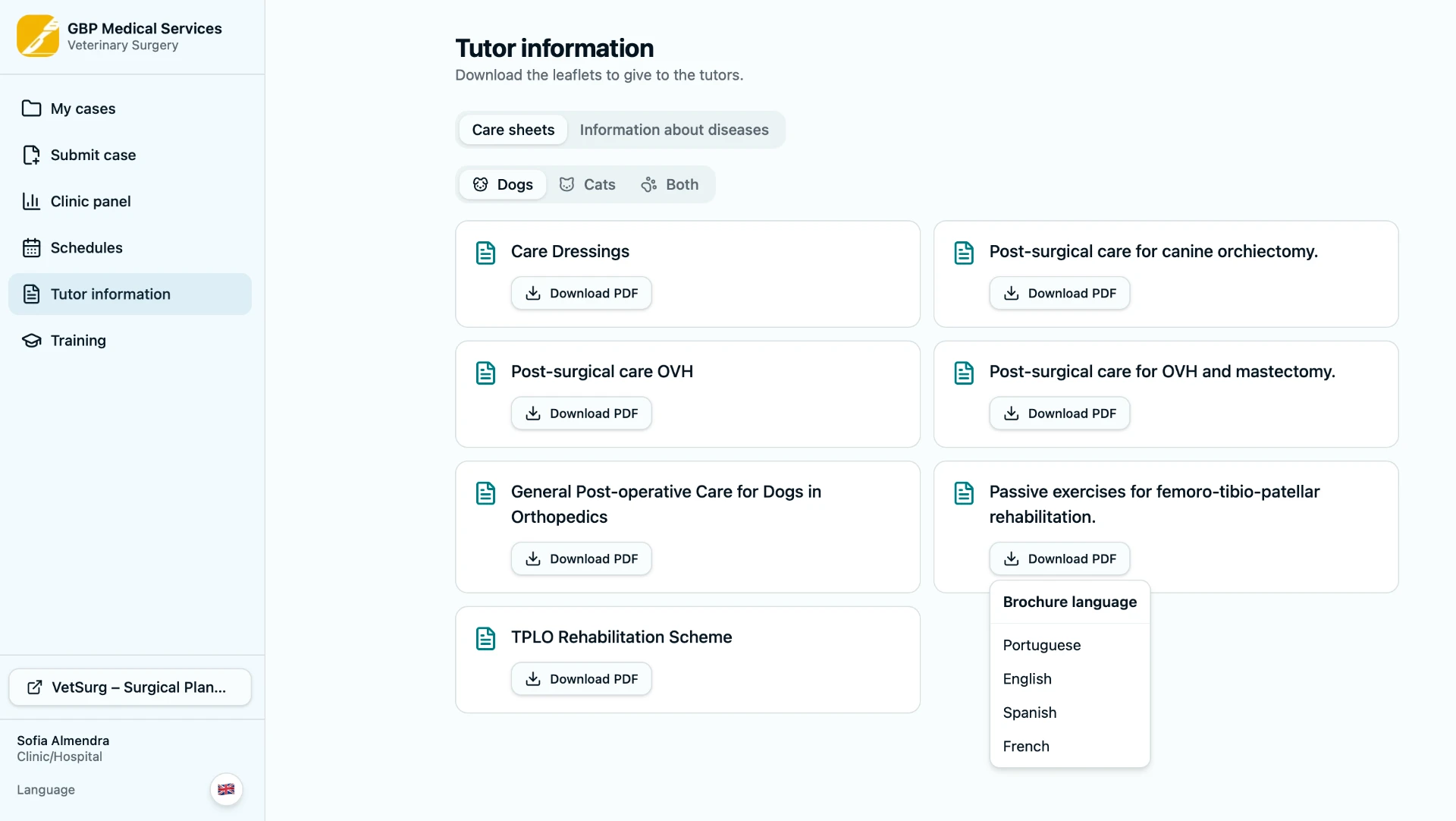This screenshot has width=1456, height=821.
Task: Click the UK flag language button
Action: 226,789
